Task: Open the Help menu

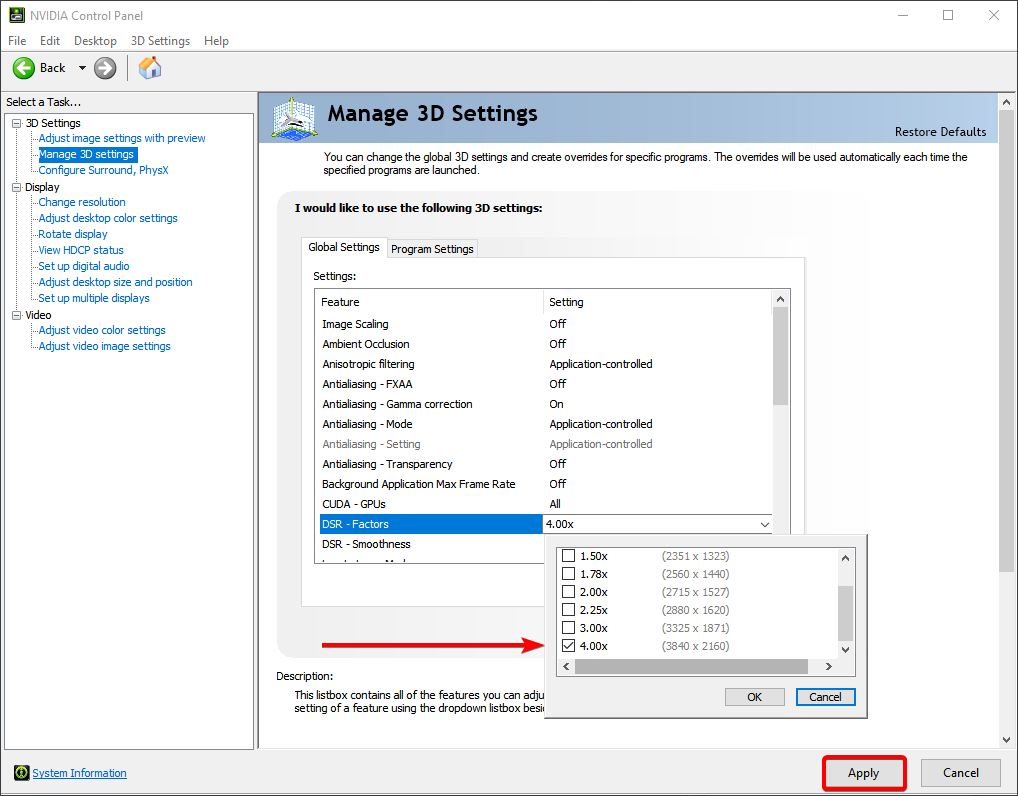Action: point(216,41)
